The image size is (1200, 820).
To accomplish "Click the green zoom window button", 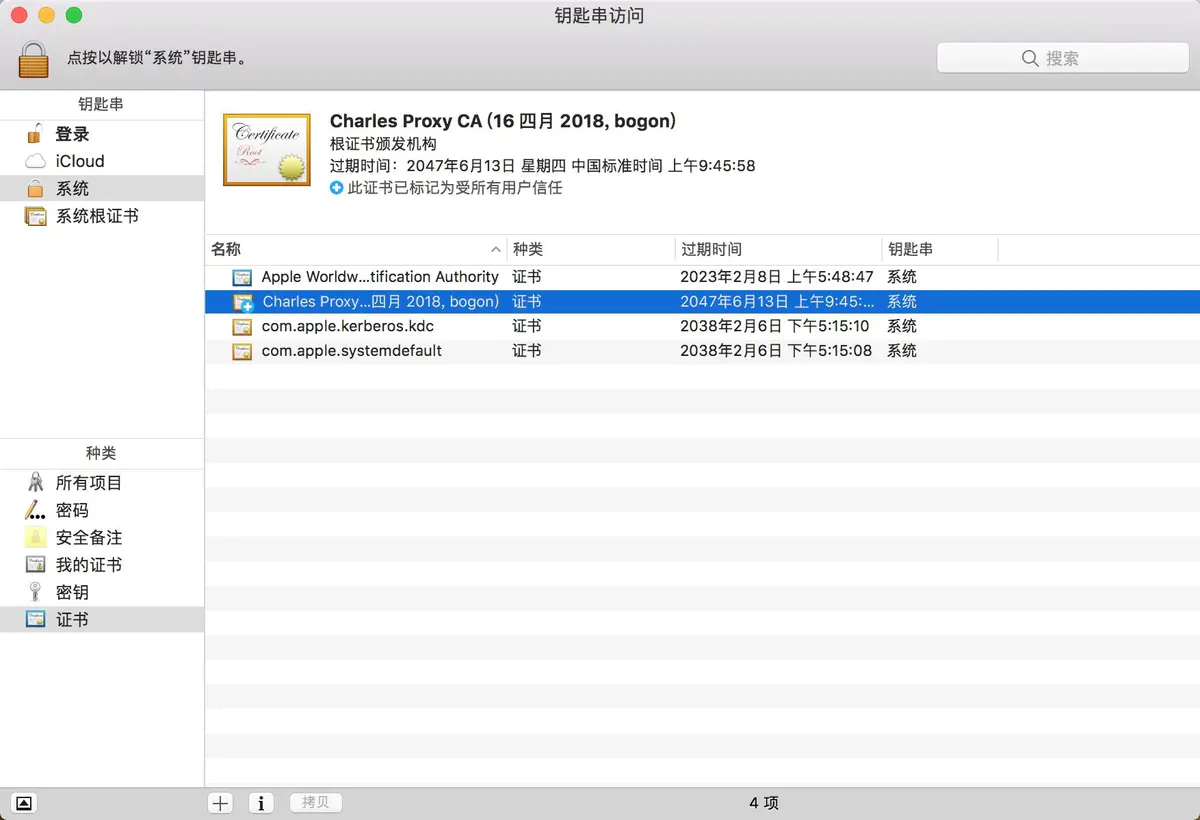I will [73, 15].
